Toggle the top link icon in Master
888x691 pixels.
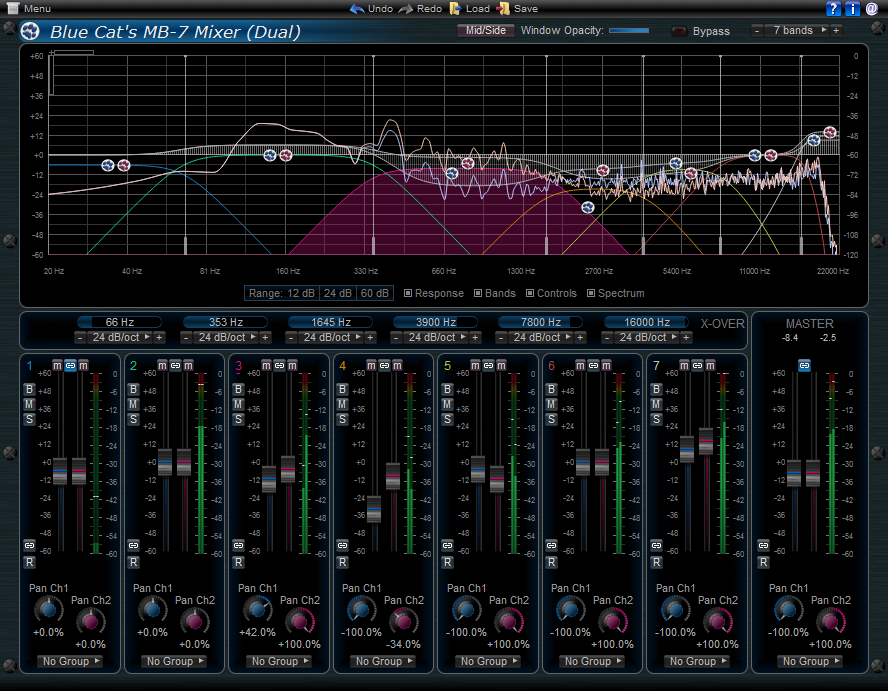[x=804, y=366]
